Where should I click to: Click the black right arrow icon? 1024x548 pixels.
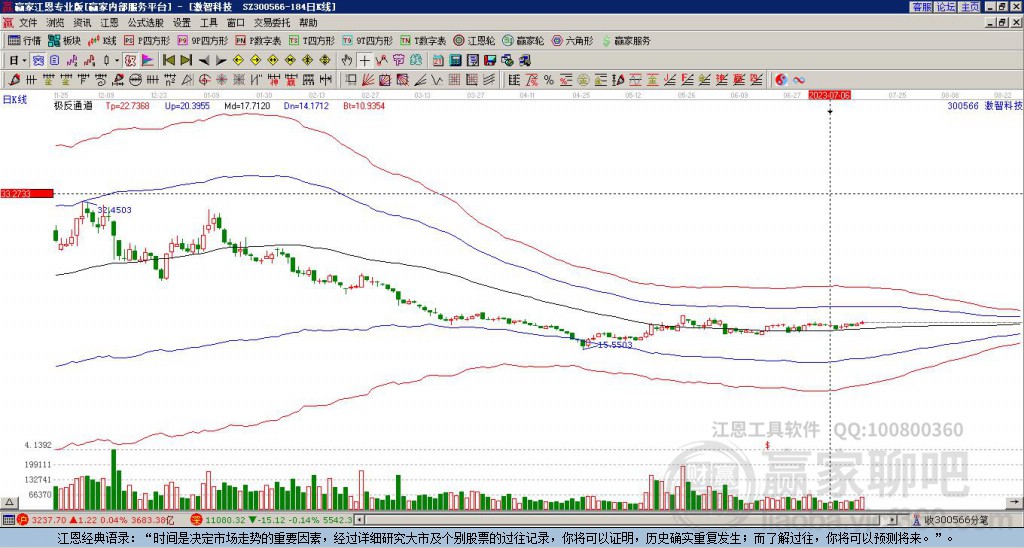[x=221, y=61]
